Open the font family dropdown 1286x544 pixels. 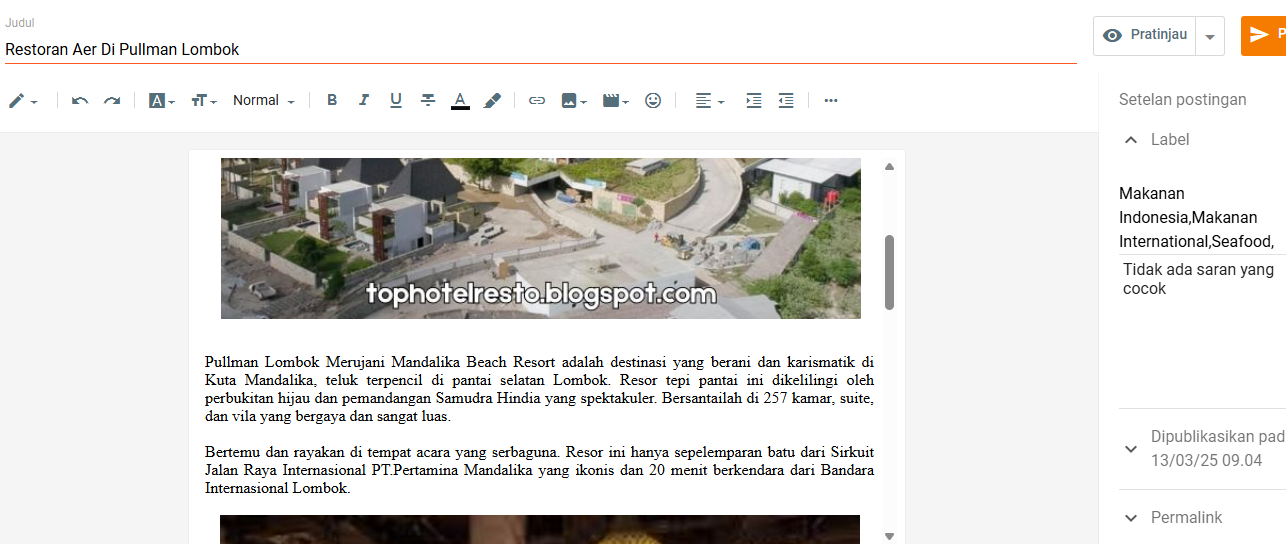161,101
